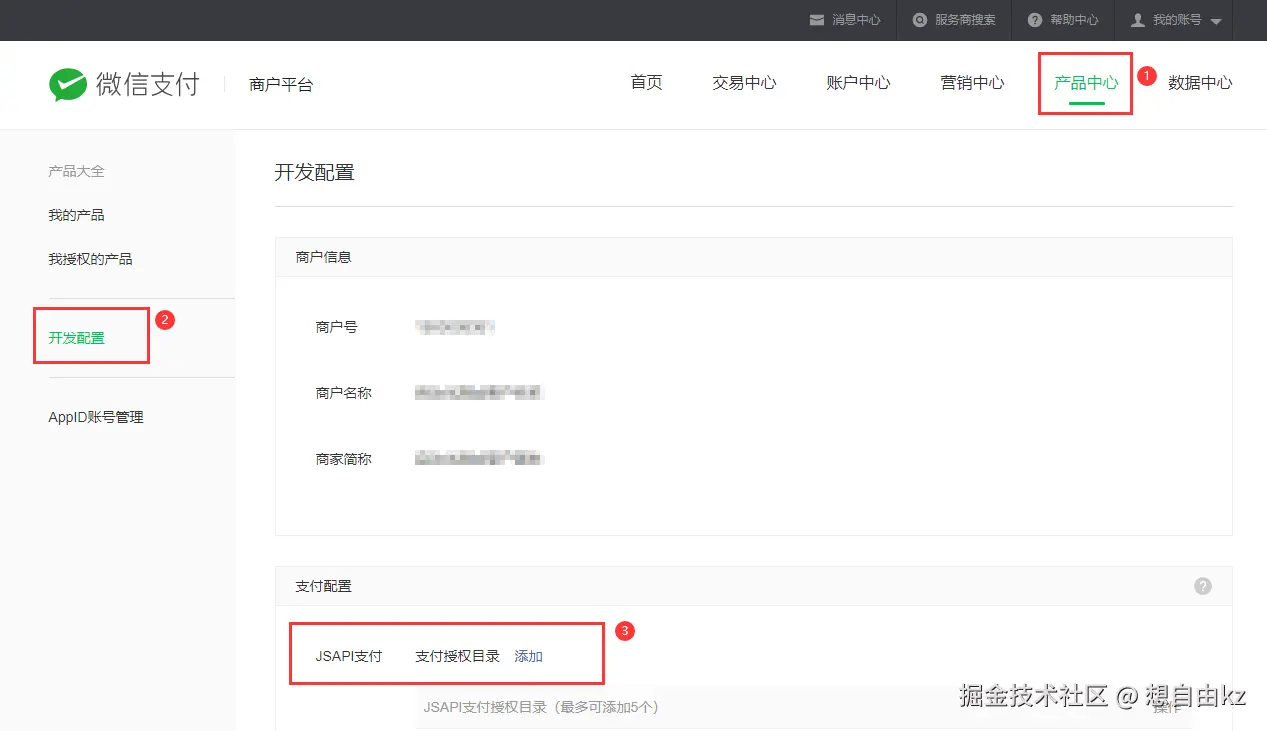
Task: Click the 支付配置 section header
Action: pyautogui.click(x=323, y=586)
